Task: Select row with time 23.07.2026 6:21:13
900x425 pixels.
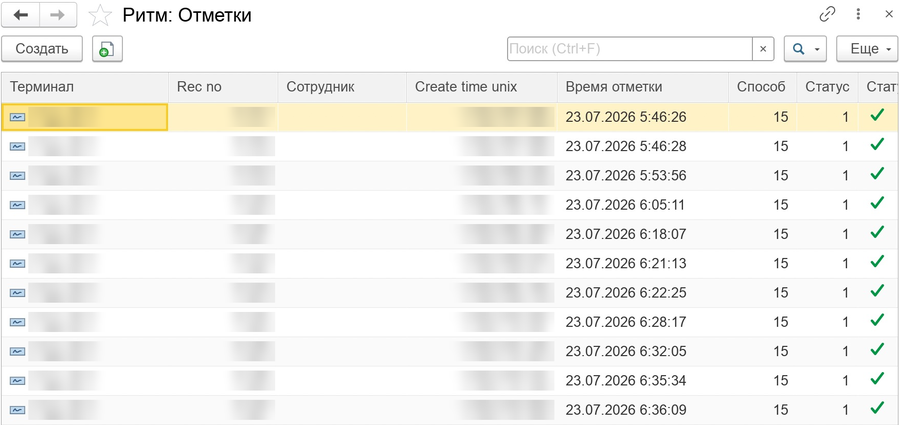Action: click(x=450, y=264)
